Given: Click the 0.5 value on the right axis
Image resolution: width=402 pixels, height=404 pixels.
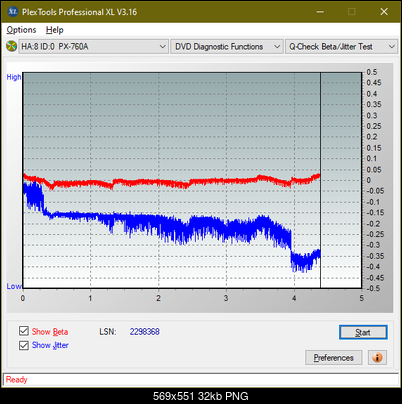Looking at the screenshot, I should pos(372,72).
